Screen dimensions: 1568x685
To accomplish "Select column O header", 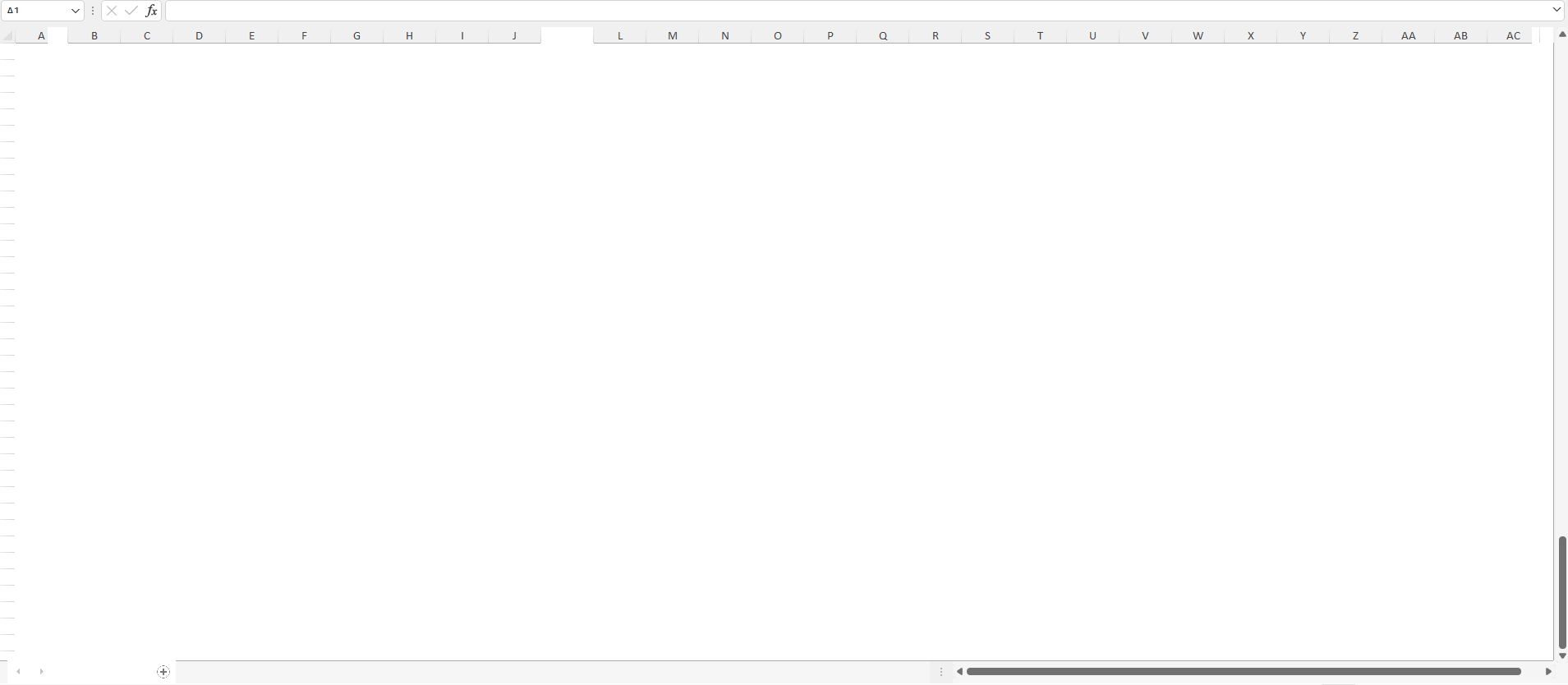I will [x=778, y=35].
